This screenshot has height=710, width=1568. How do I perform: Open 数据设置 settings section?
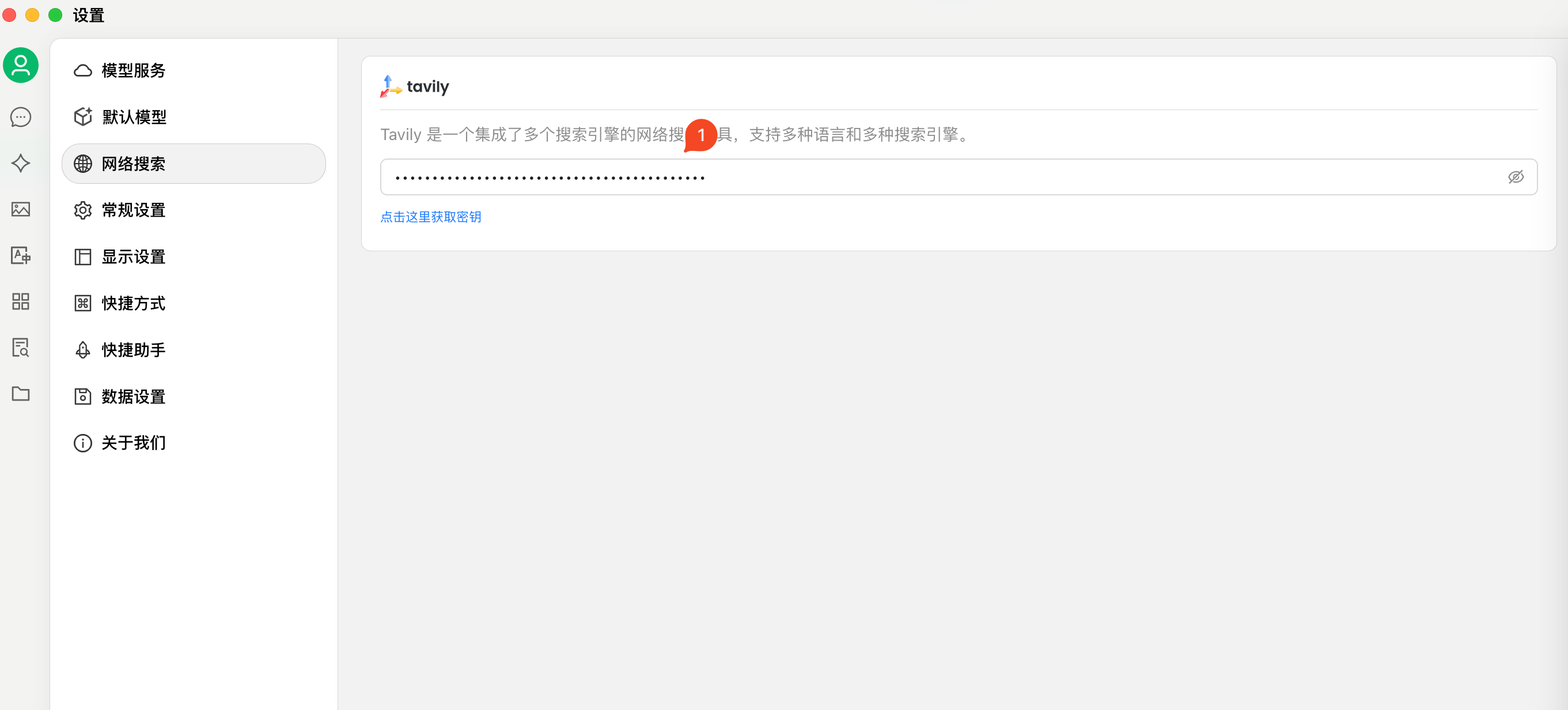click(133, 396)
